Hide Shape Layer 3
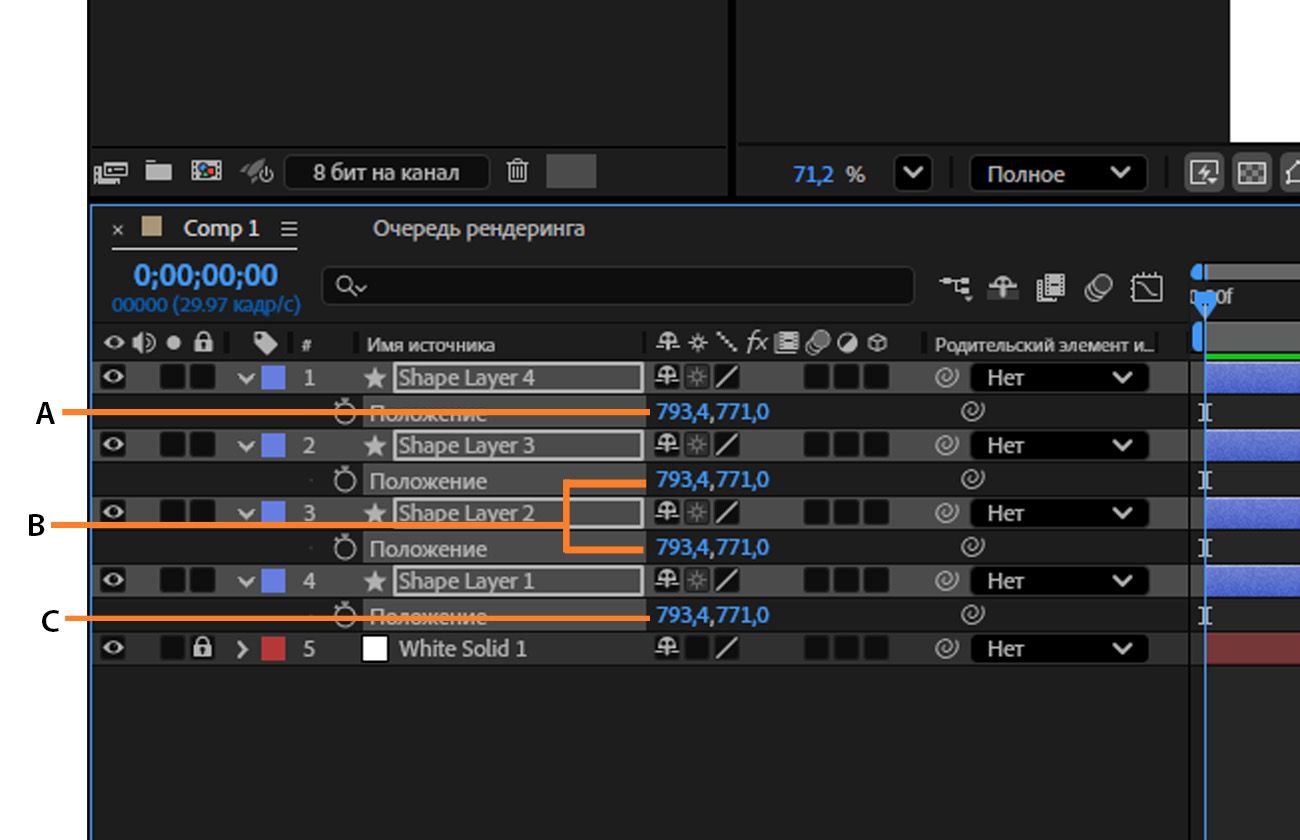Viewport: 1300px width, 840px height. point(114,445)
